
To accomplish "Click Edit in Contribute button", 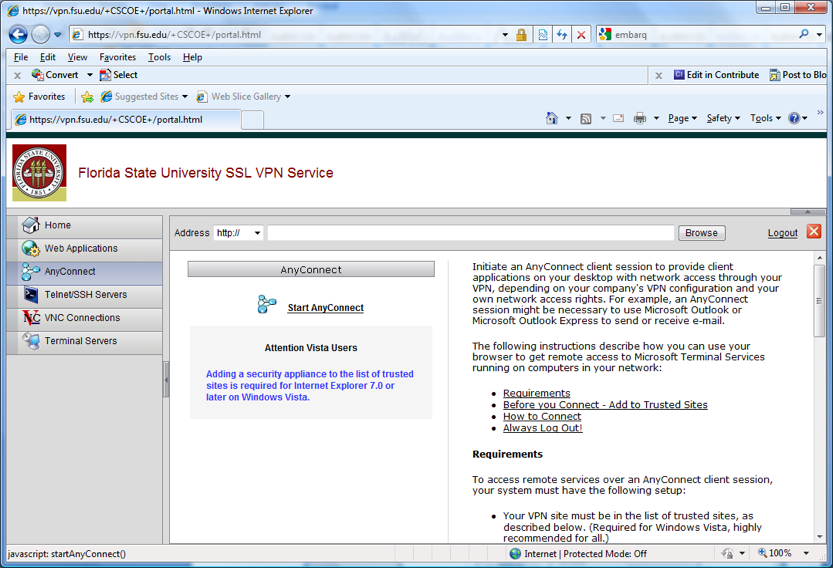I will click(716, 75).
